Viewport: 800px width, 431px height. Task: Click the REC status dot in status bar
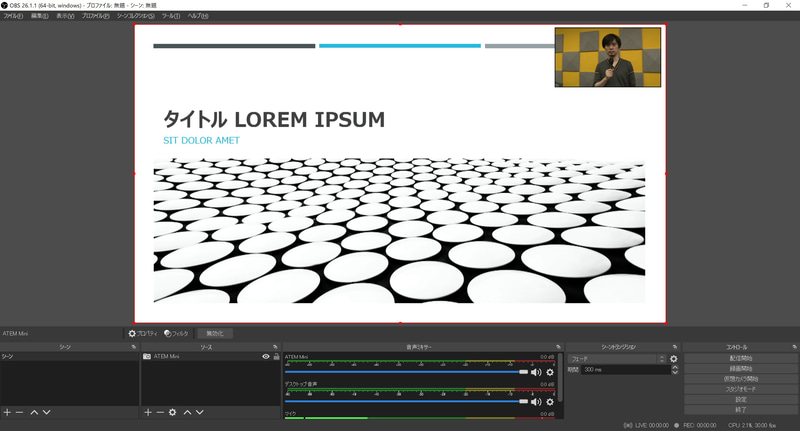[x=677, y=425]
